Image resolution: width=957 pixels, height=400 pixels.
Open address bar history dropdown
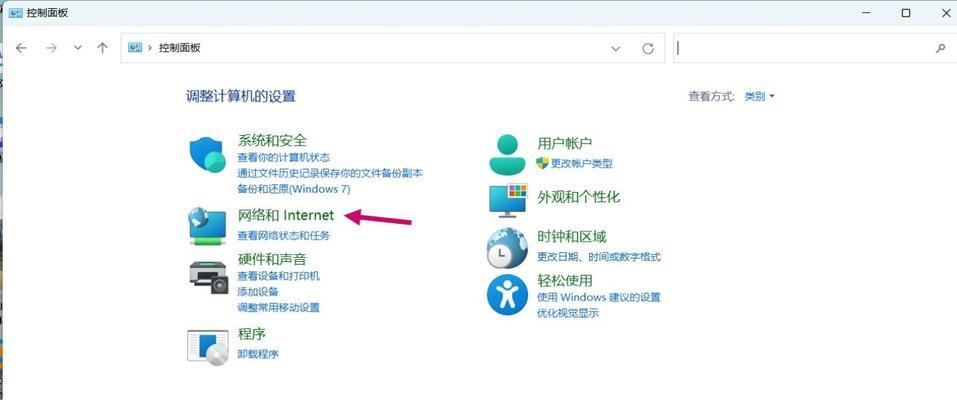coord(616,48)
